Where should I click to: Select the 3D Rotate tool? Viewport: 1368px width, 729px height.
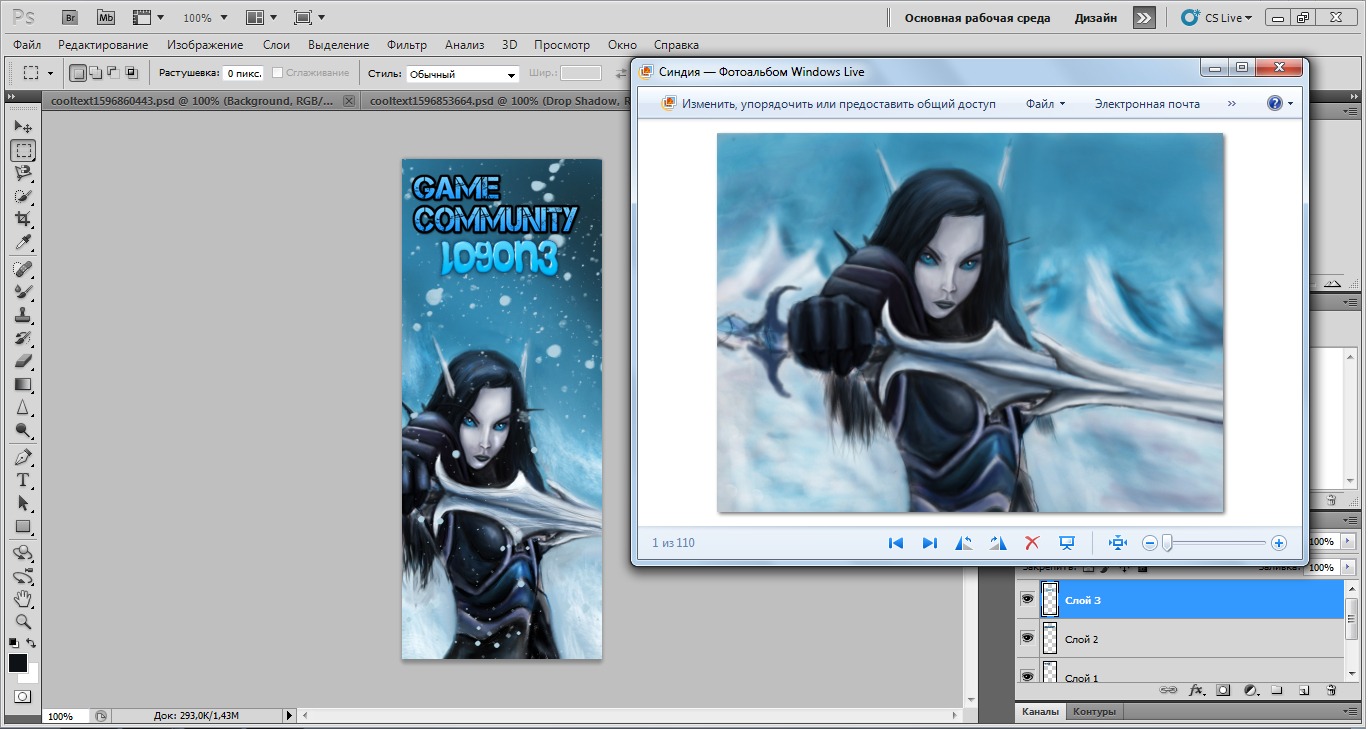23,553
